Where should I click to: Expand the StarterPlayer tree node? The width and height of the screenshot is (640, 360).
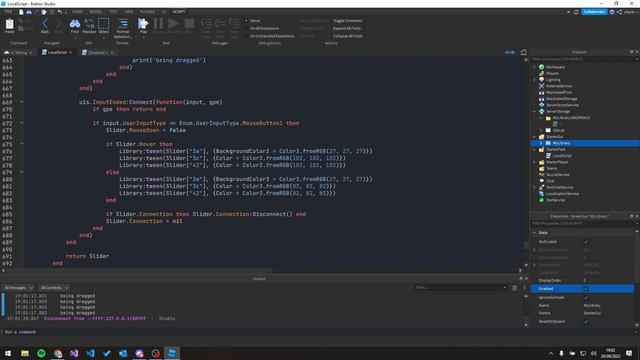534,162
